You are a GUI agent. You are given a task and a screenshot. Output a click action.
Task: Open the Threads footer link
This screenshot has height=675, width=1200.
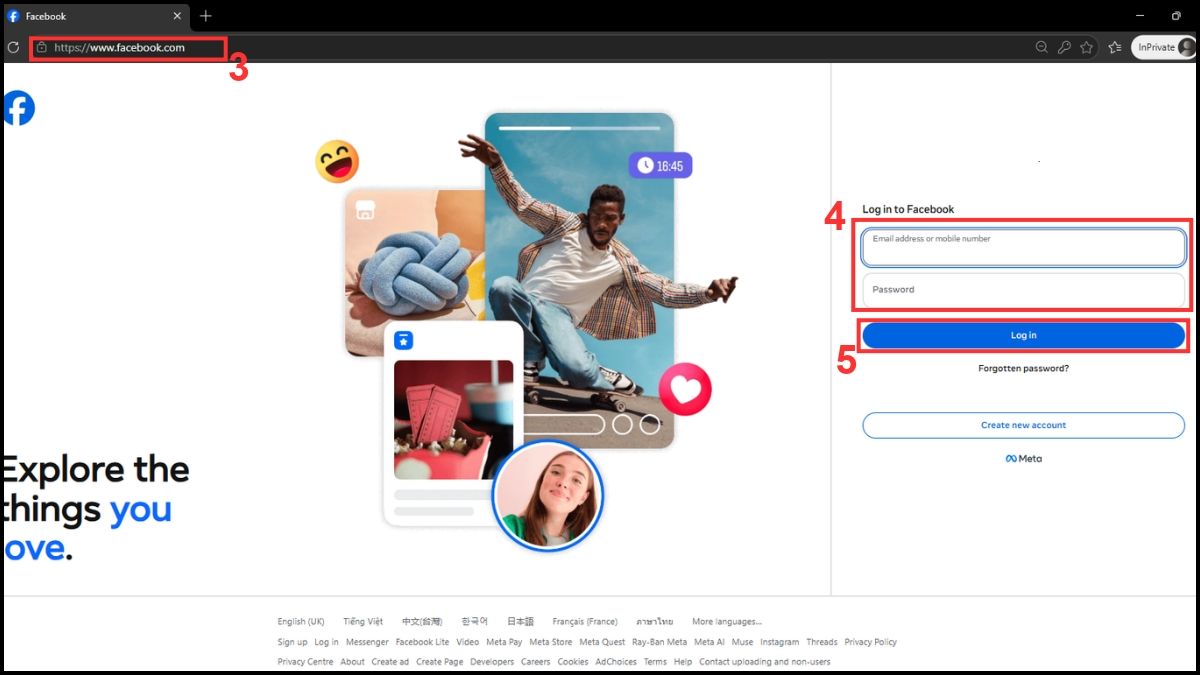click(x=822, y=642)
